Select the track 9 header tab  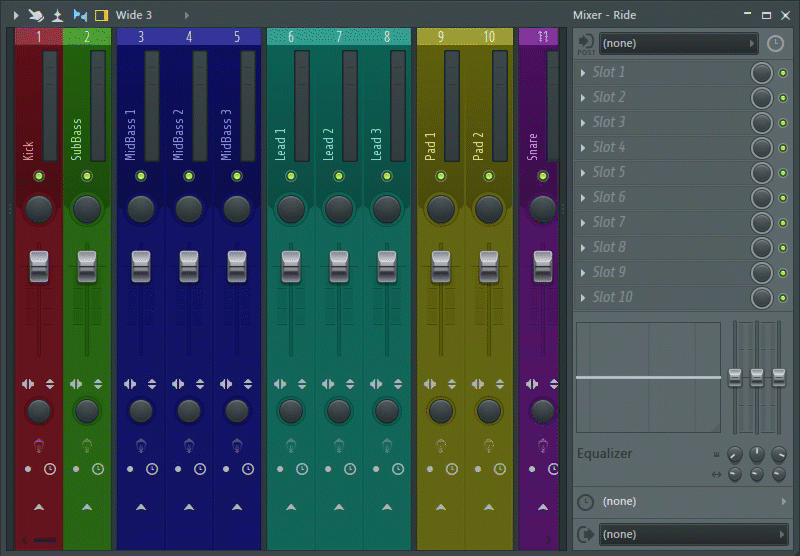tap(441, 37)
